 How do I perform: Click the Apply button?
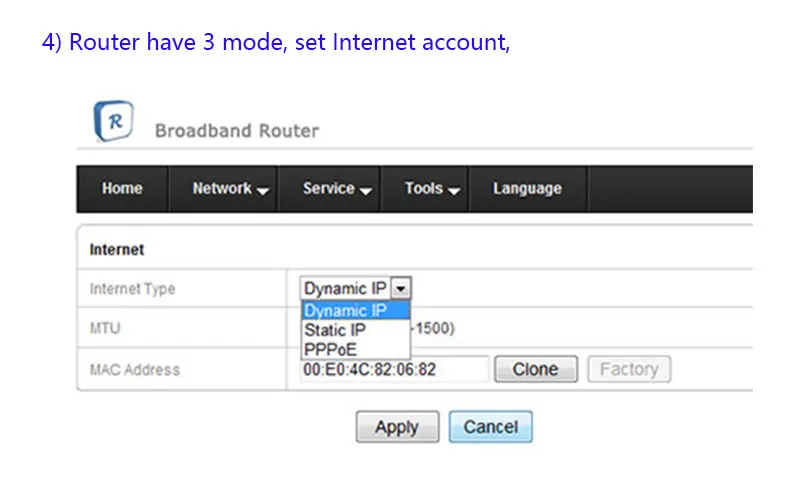tap(397, 427)
